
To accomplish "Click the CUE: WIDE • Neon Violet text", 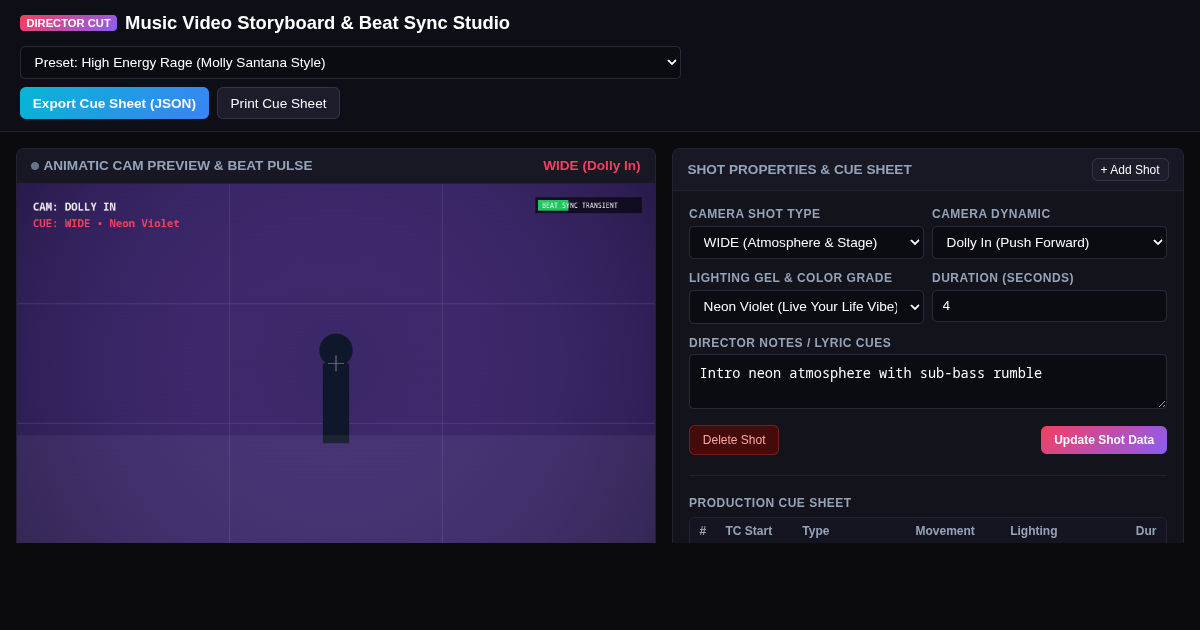I will click(x=106, y=224).
